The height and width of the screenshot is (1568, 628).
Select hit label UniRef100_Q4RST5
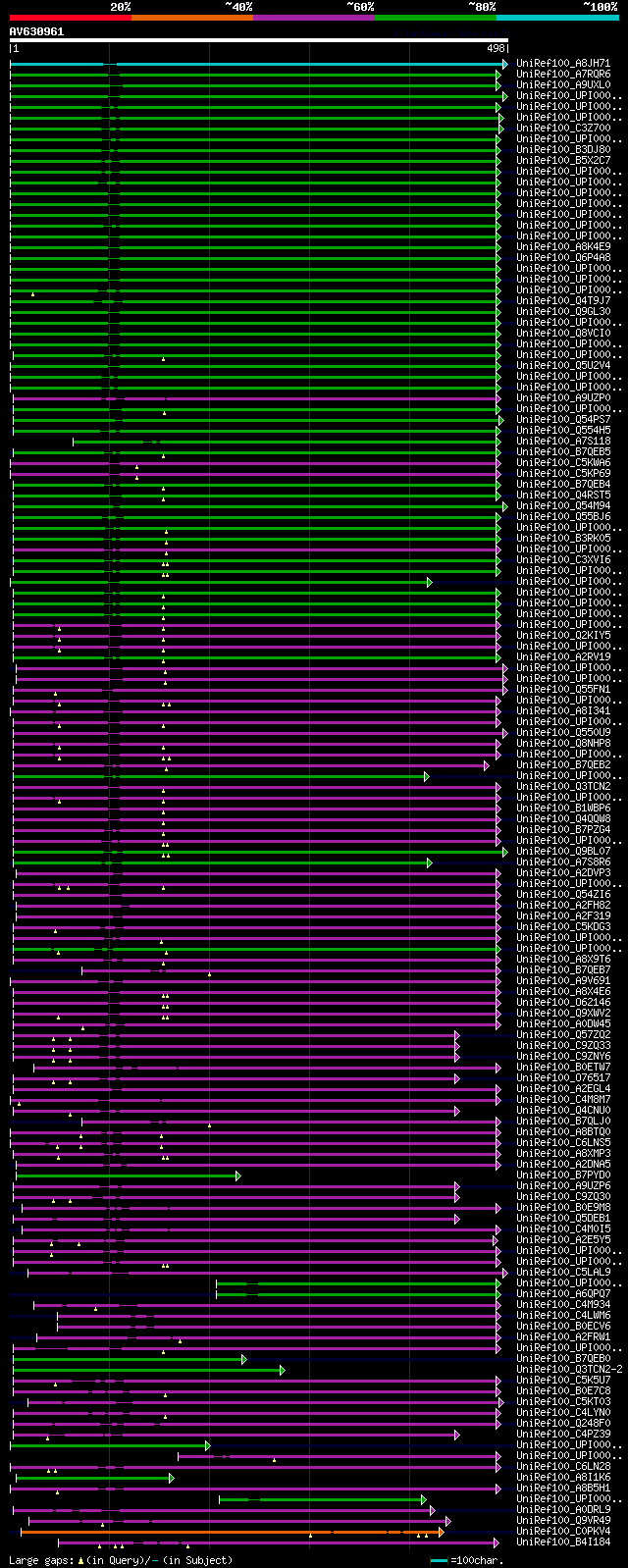coord(563,496)
